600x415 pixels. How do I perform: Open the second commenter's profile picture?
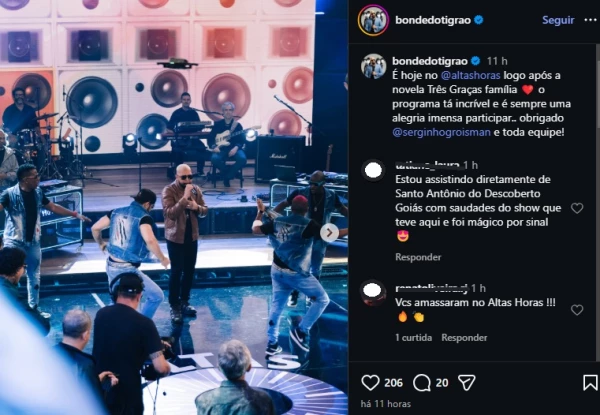coord(373,292)
